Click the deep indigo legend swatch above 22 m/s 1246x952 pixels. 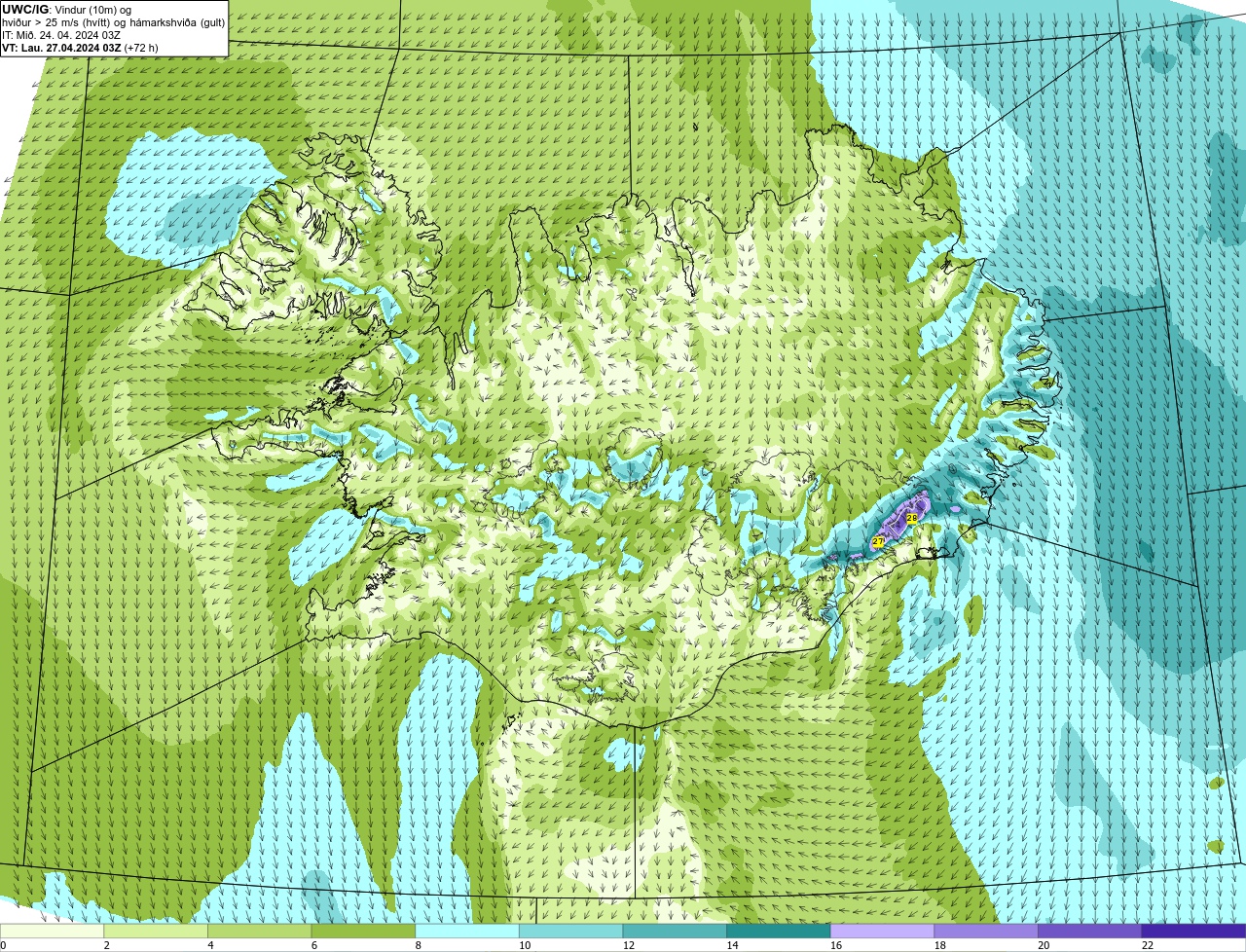tap(1193, 931)
